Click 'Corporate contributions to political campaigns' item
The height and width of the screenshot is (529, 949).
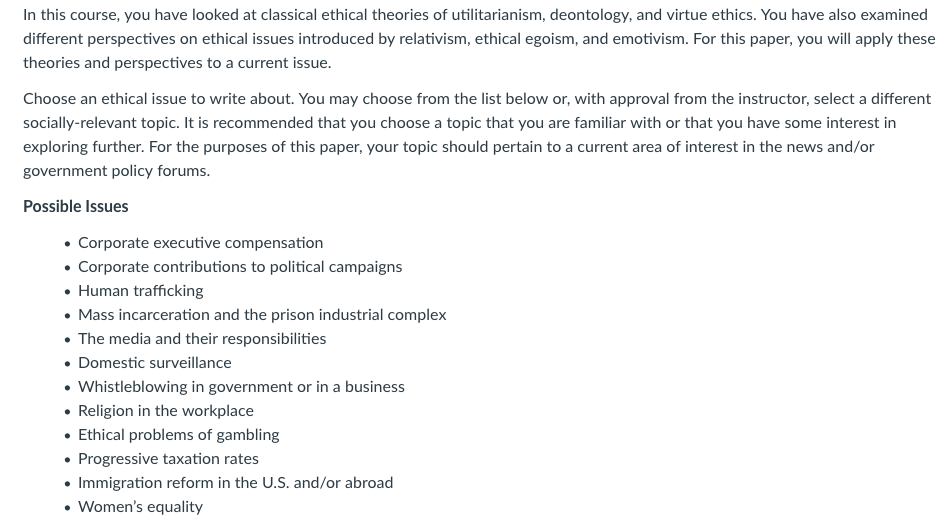coord(240,268)
